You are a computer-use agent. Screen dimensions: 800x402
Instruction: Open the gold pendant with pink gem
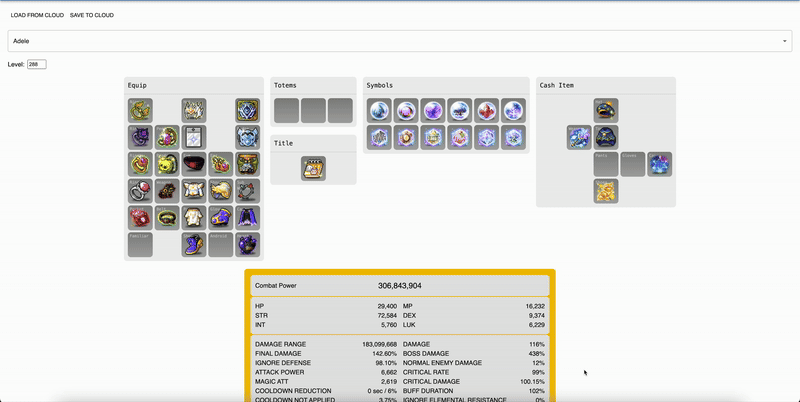167,138
